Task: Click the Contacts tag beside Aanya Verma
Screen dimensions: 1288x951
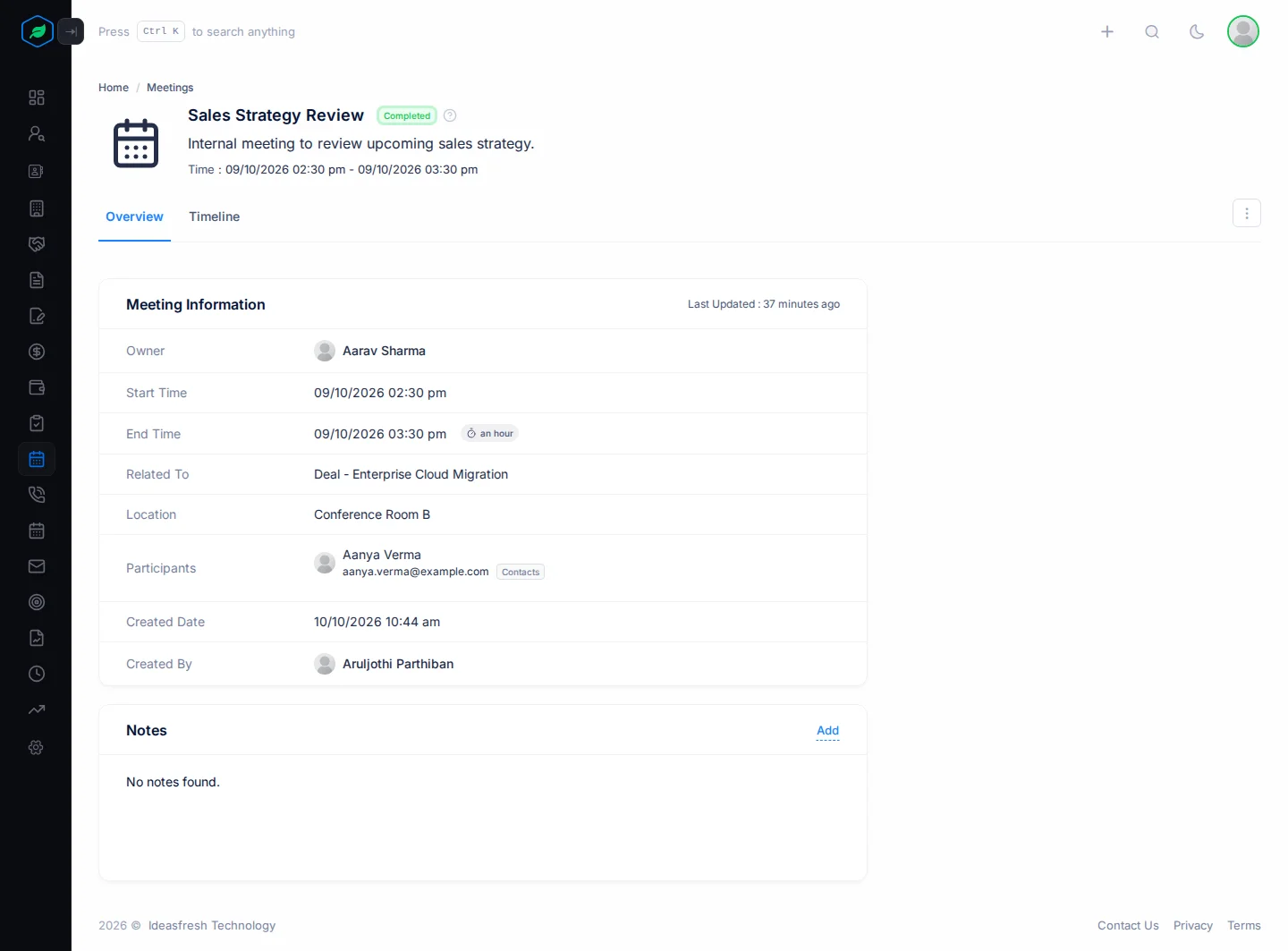Action: tap(521, 573)
